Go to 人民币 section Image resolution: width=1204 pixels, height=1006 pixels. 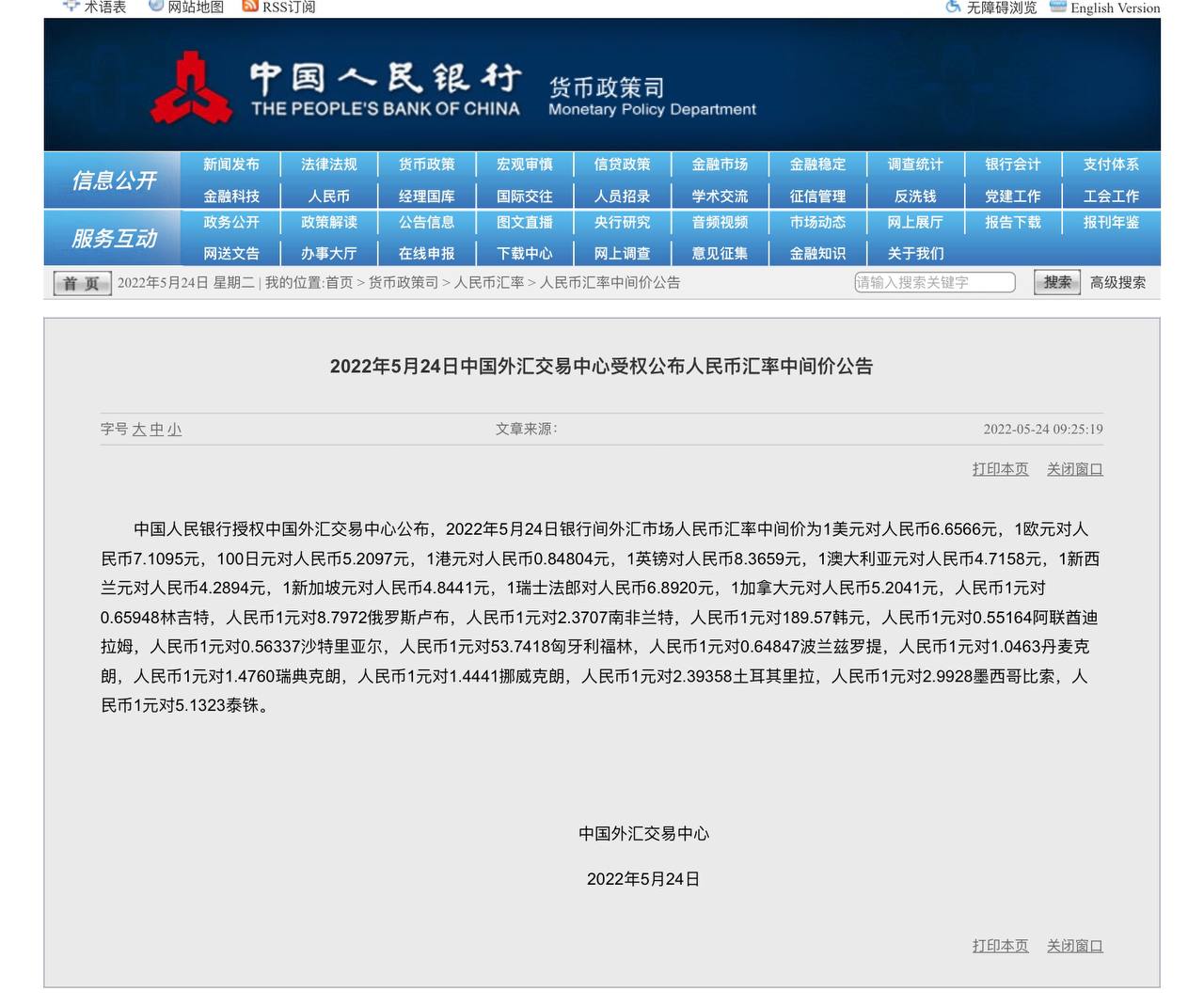point(328,196)
